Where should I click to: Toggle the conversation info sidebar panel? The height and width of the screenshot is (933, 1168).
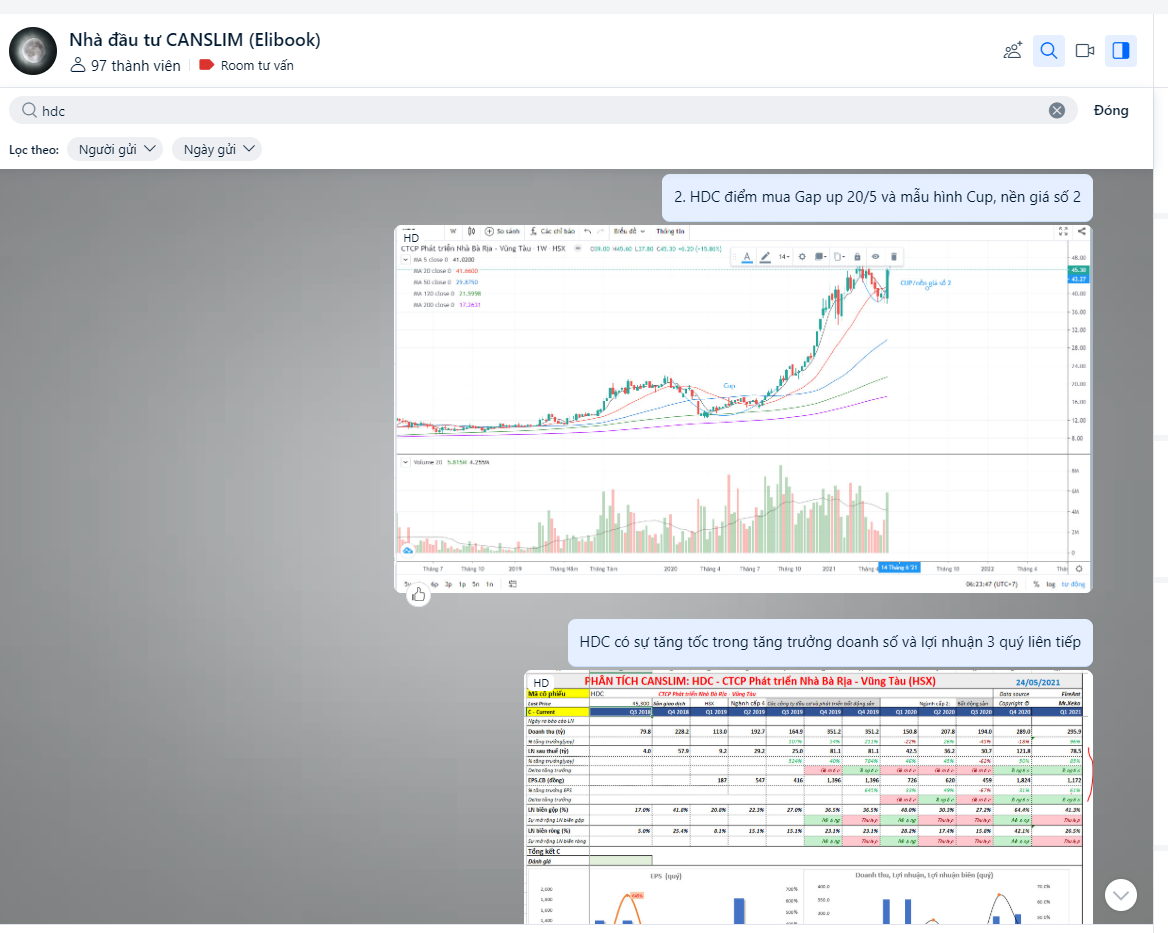(1120, 51)
